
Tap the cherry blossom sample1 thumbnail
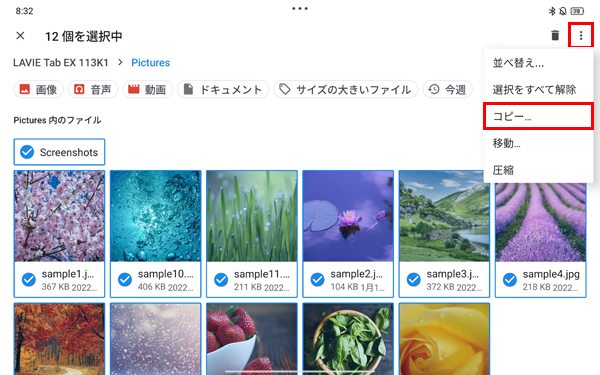tap(59, 216)
